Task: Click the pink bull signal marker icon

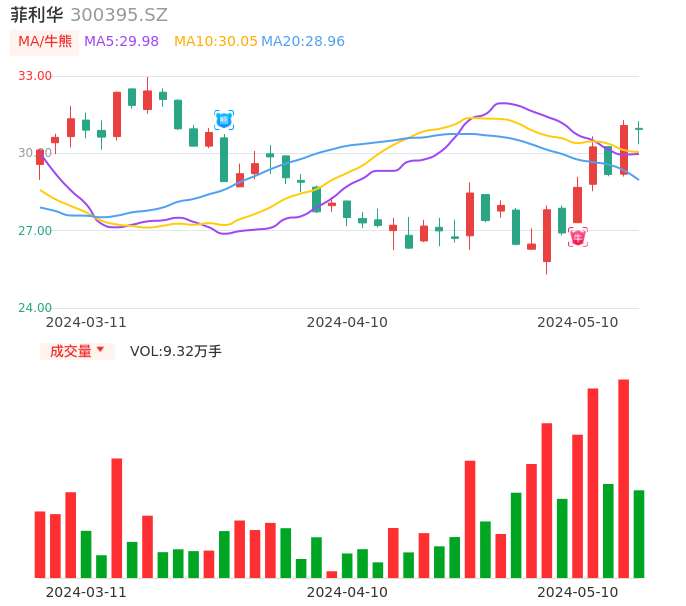Action: tap(578, 237)
